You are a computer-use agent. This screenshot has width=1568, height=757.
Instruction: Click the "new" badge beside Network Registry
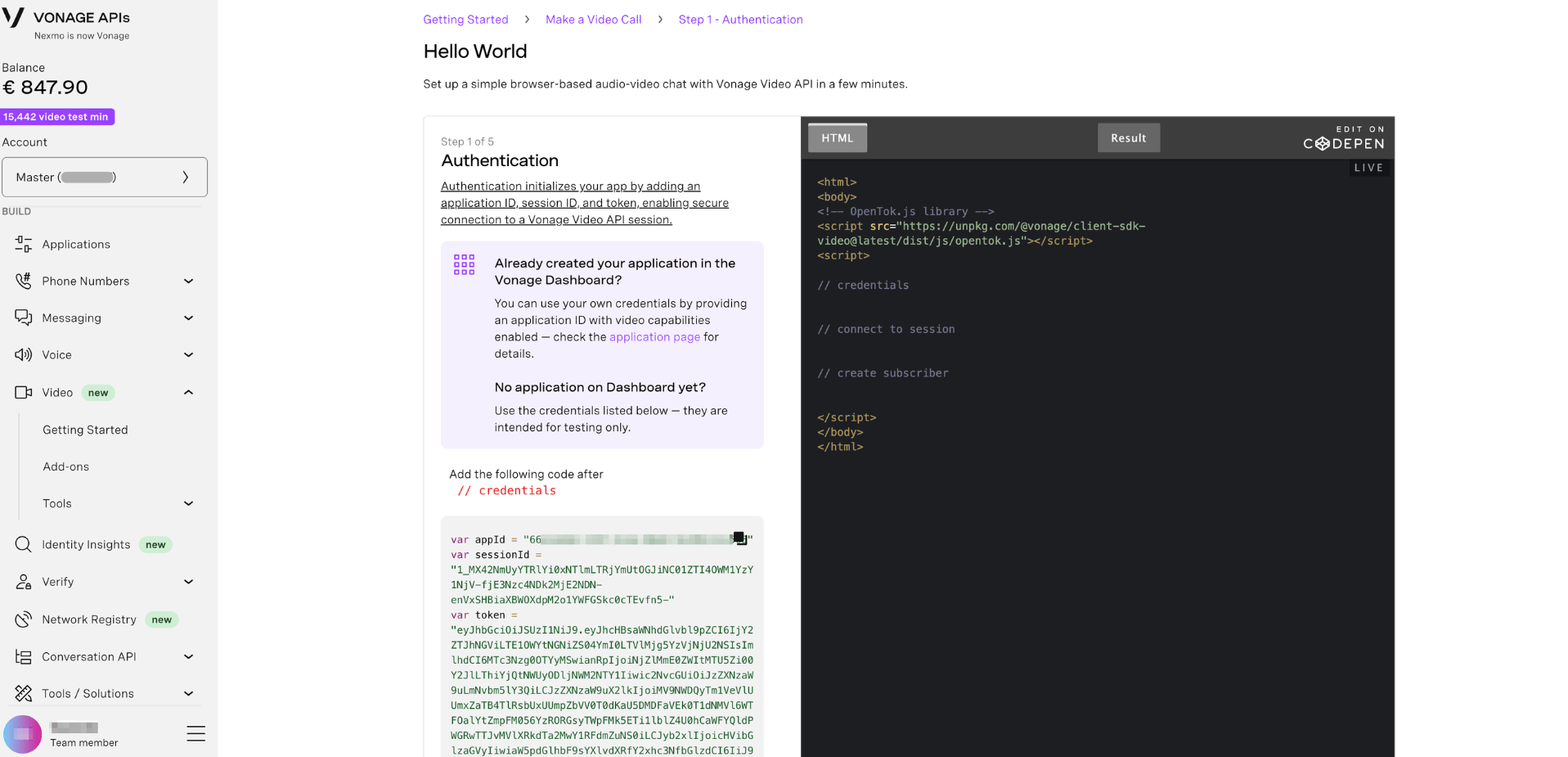(162, 620)
